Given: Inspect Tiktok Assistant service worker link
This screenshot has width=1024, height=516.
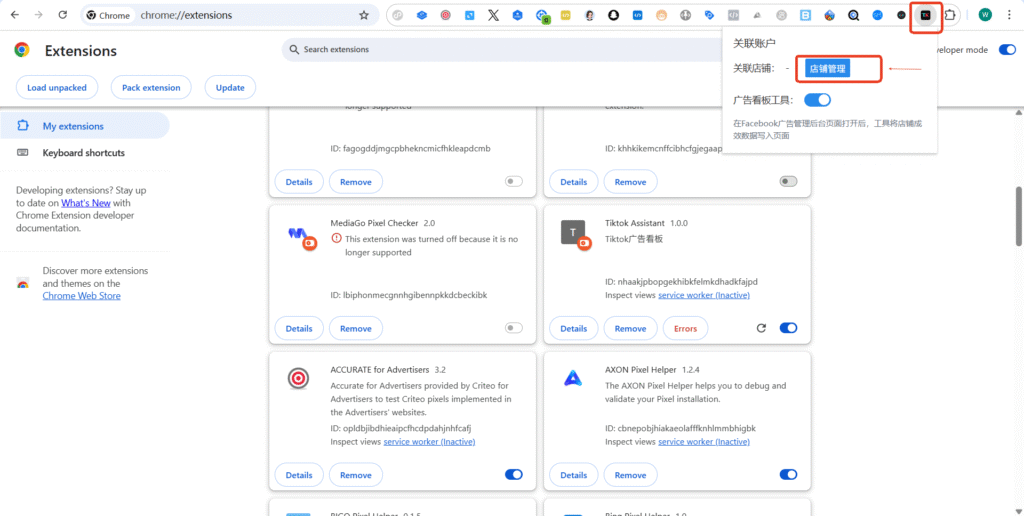Looking at the screenshot, I should tap(704, 295).
